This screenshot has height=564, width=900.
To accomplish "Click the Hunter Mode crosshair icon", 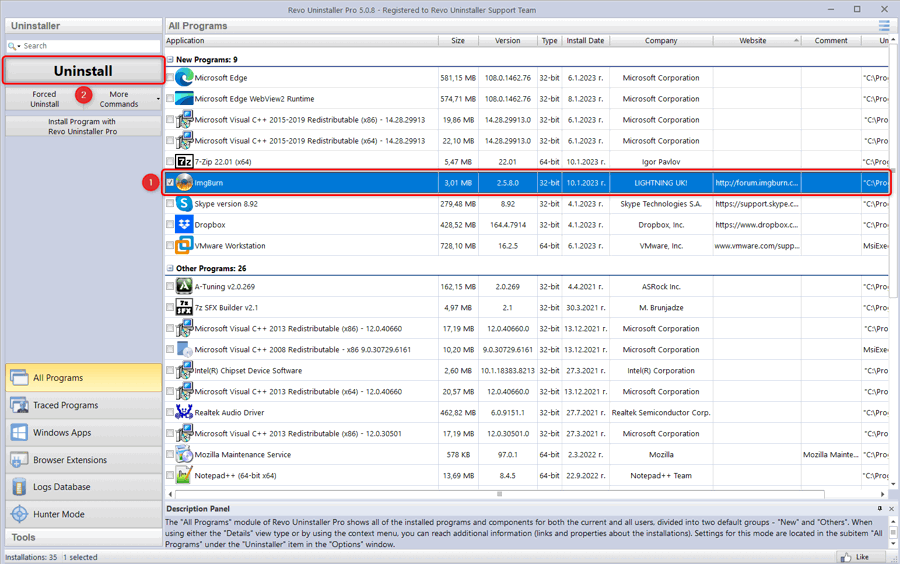I will point(19,514).
